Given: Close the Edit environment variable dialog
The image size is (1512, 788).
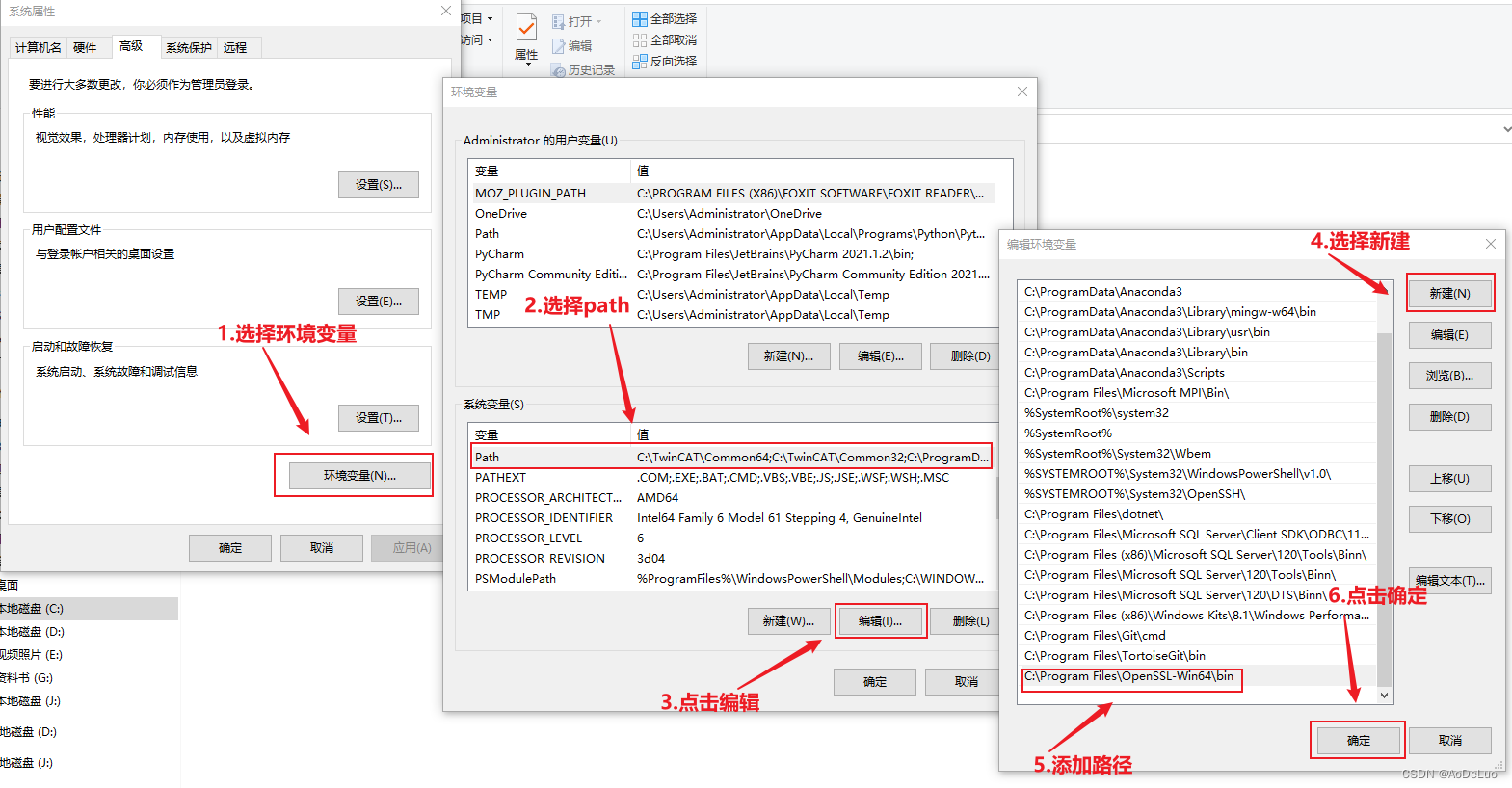Looking at the screenshot, I should coord(1491,244).
